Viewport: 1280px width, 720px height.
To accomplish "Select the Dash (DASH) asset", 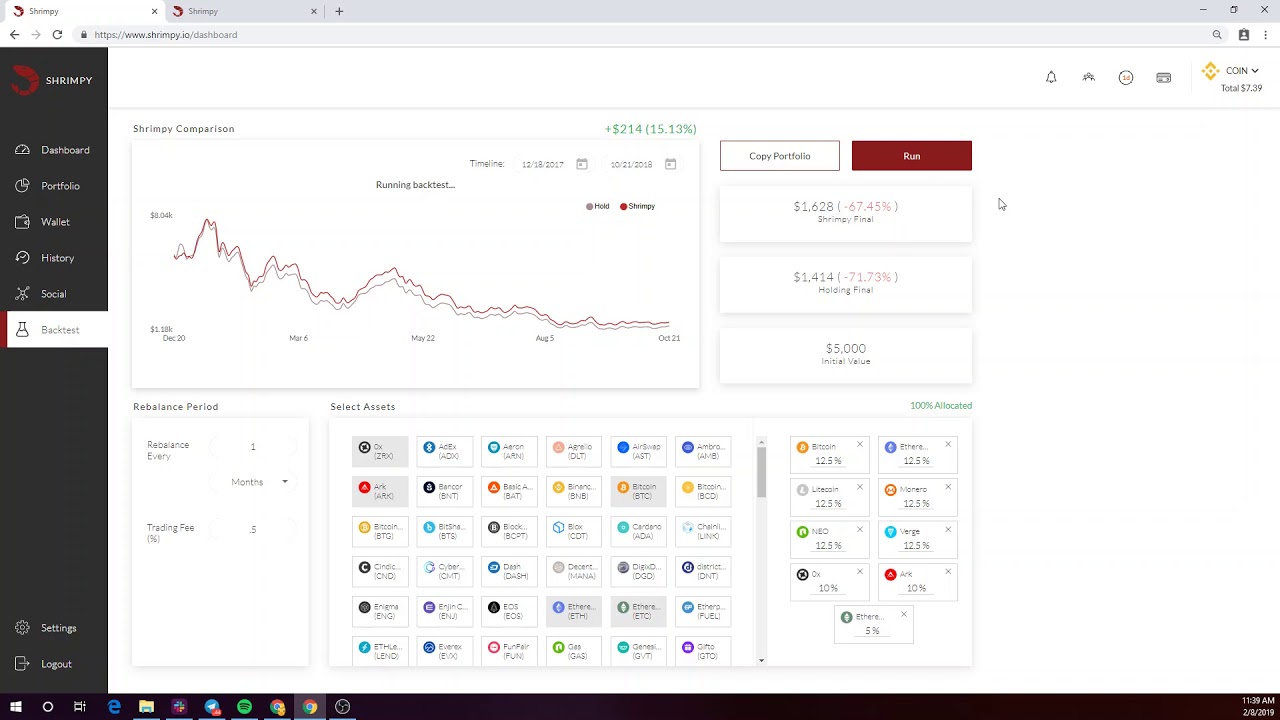I will [x=509, y=571].
